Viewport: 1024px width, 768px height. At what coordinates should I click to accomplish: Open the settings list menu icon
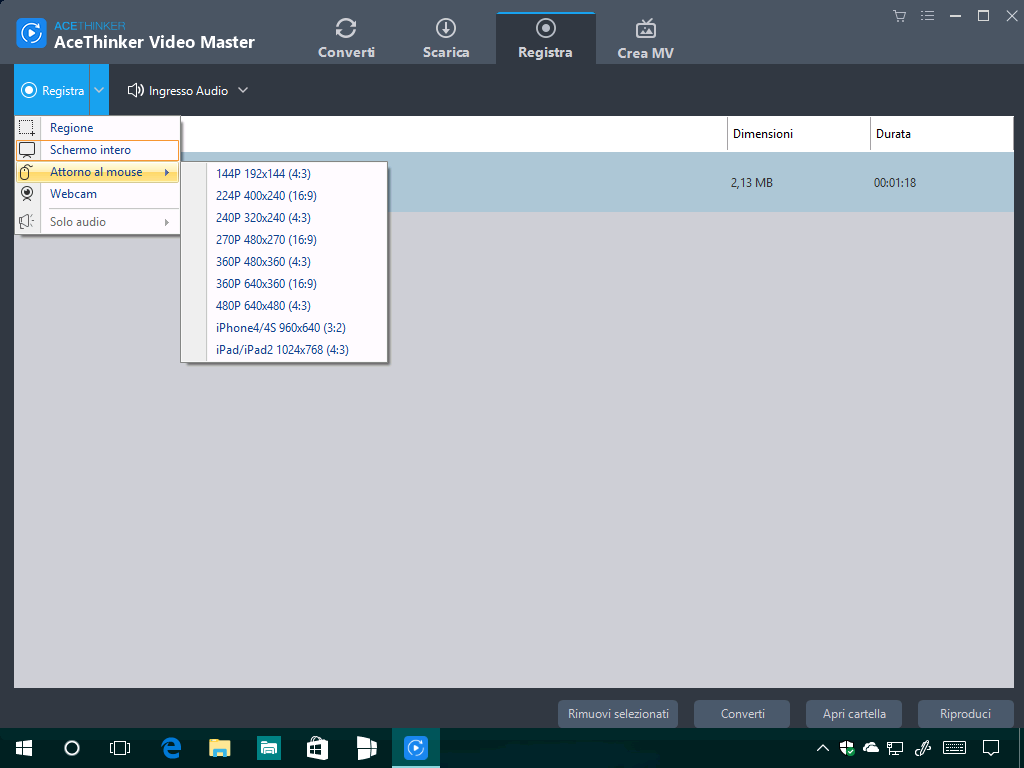[x=927, y=16]
